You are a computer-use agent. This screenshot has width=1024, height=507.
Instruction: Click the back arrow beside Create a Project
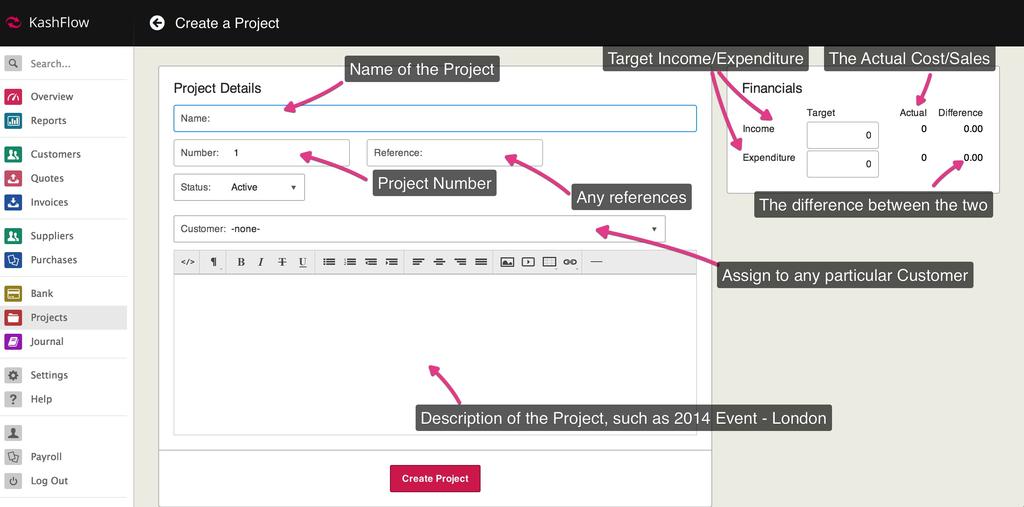click(157, 23)
